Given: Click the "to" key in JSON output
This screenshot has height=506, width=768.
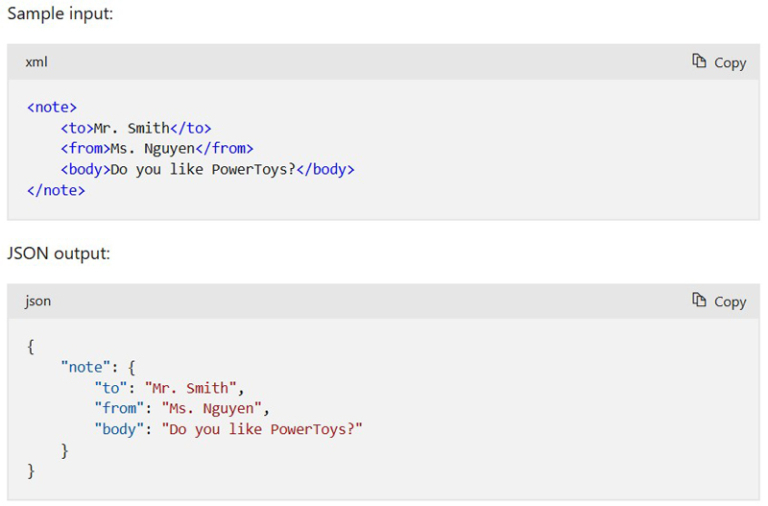Looking at the screenshot, I should (111, 388).
